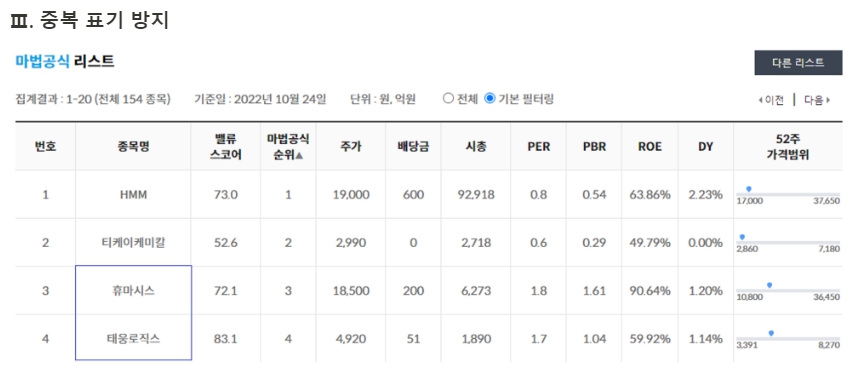Open the 태웅로직스 stock entry
This screenshot has width=851, height=378.
pos(133,338)
